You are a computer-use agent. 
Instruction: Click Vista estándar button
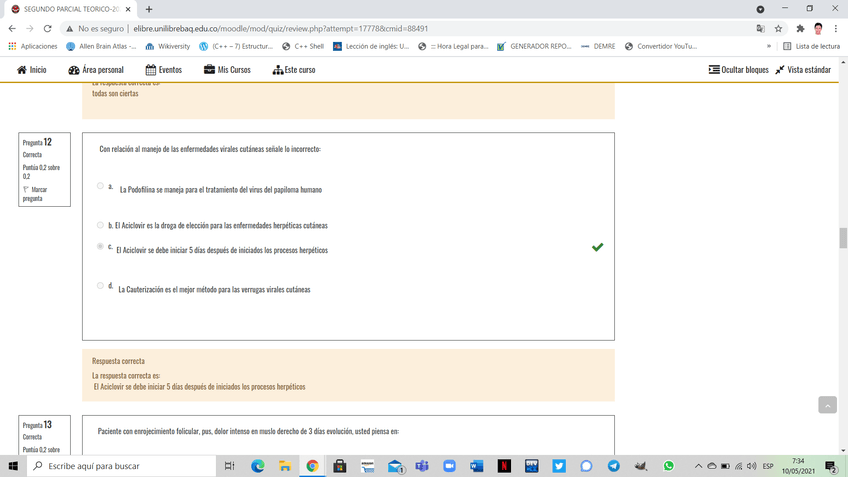pyautogui.click(x=803, y=70)
